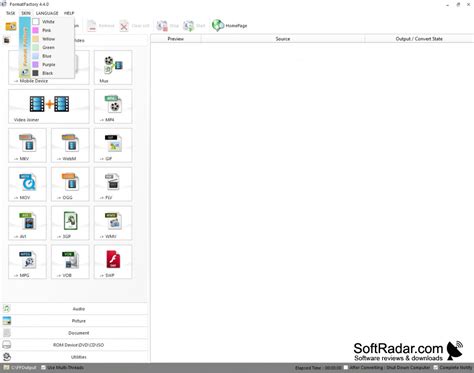Screen dimensions: 474x373
Task: Click the Preview column header
Action: pyautogui.click(x=176, y=39)
